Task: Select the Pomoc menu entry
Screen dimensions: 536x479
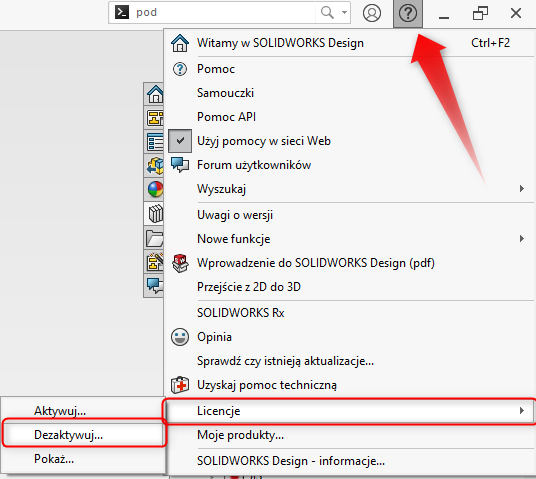Action: point(350,69)
